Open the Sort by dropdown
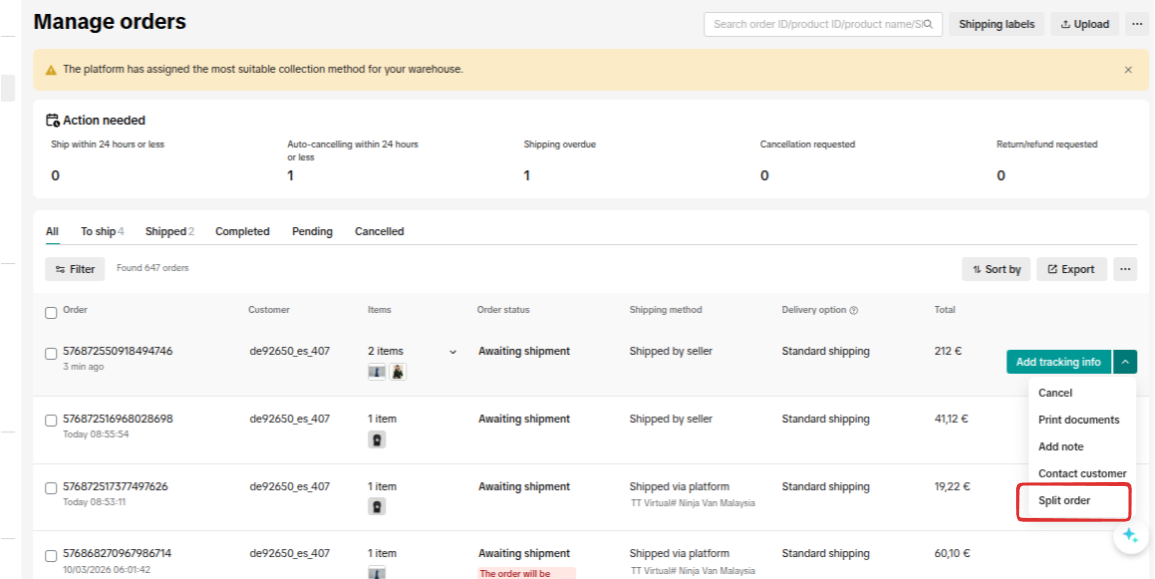The height and width of the screenshot is (579, 1155). (x=996, y=269)
